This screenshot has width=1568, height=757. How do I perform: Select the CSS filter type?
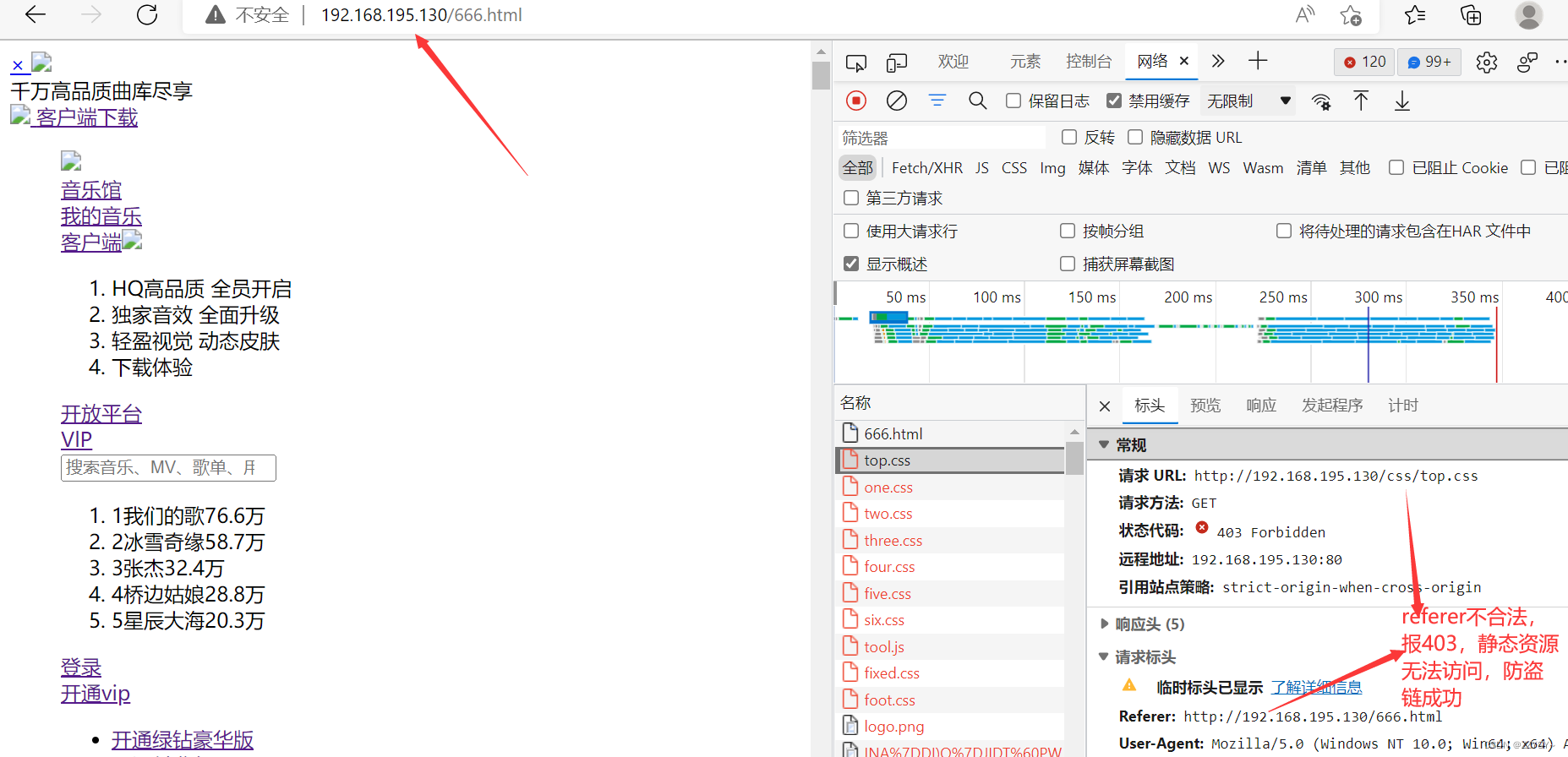tap(1014, 168)
